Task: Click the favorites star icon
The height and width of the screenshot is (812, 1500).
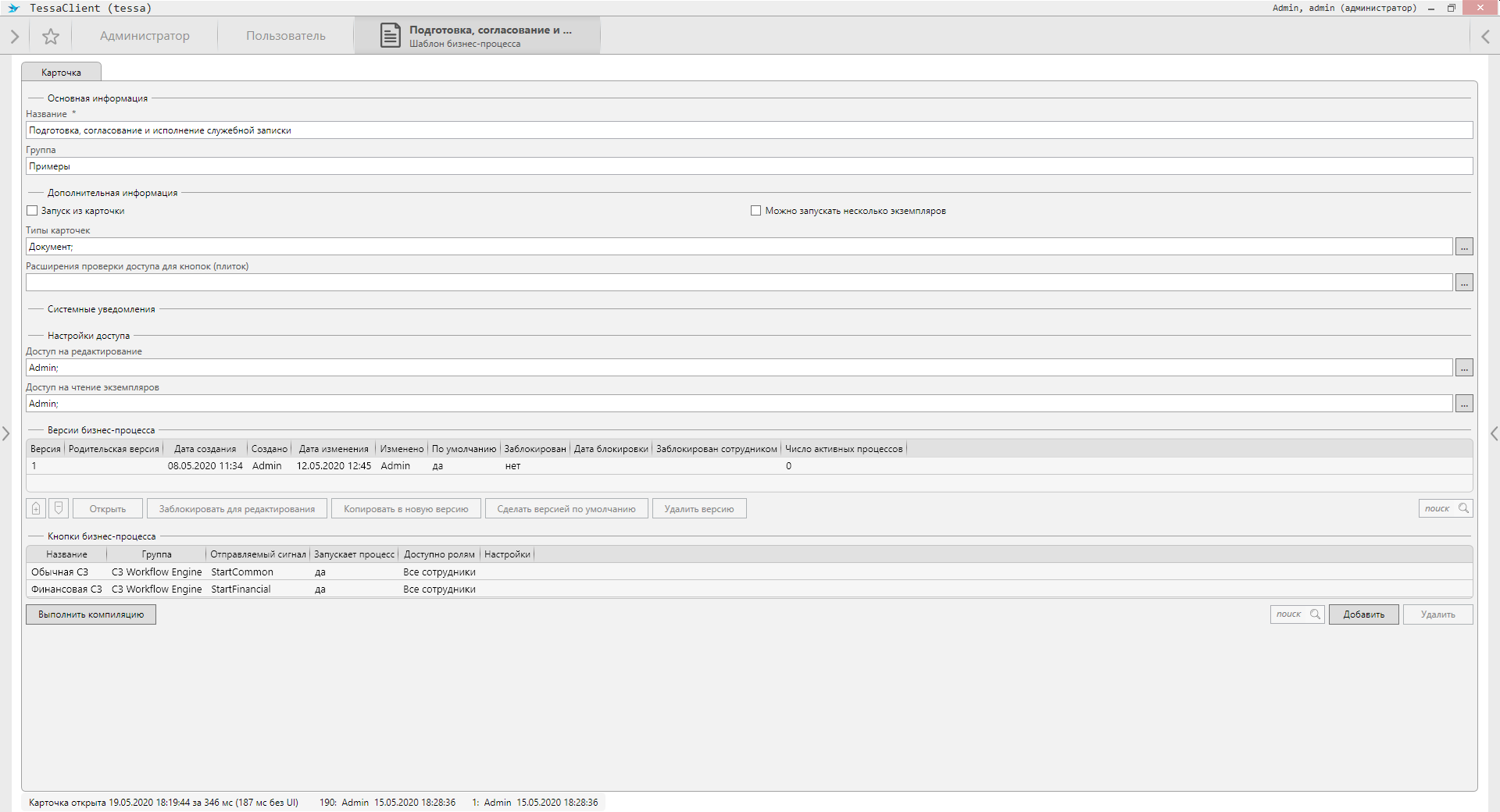Action: [51, 37]
